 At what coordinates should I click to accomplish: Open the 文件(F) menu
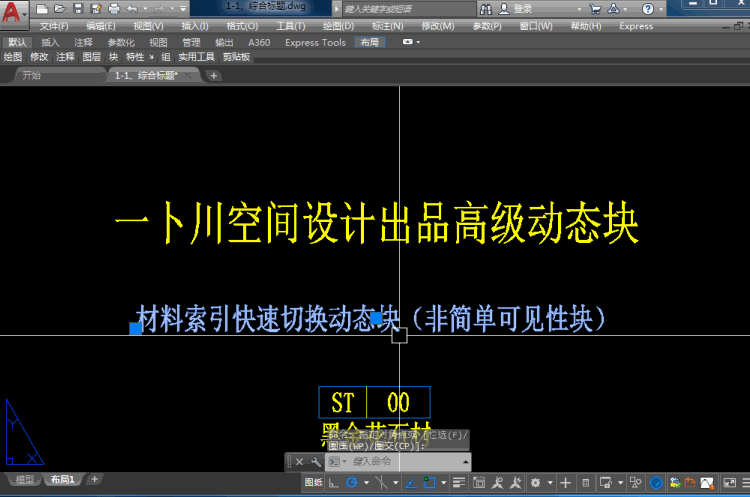pos(54,26)
